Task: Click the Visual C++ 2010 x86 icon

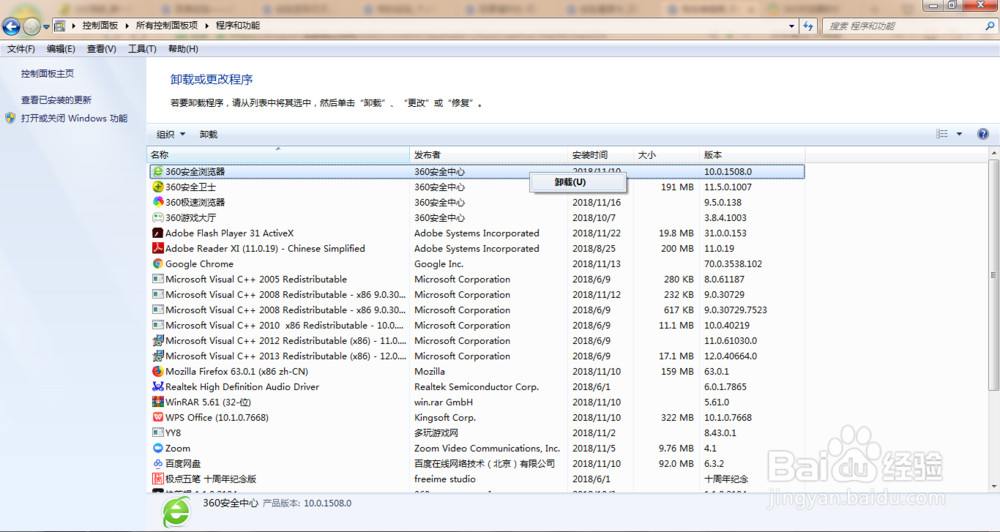Action: click(x=158, y=325)
